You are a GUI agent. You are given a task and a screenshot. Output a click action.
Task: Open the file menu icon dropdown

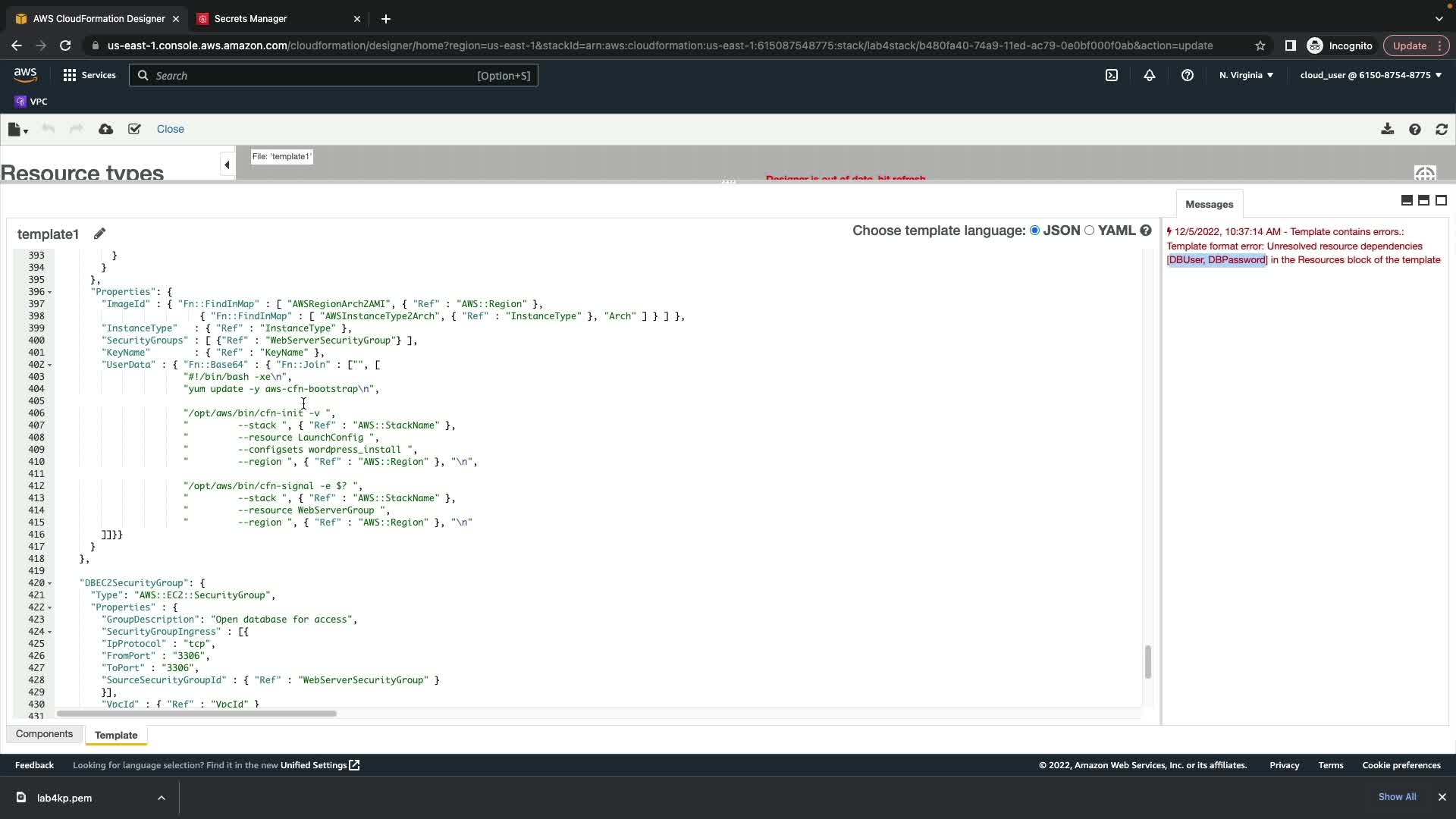[17, 130]
